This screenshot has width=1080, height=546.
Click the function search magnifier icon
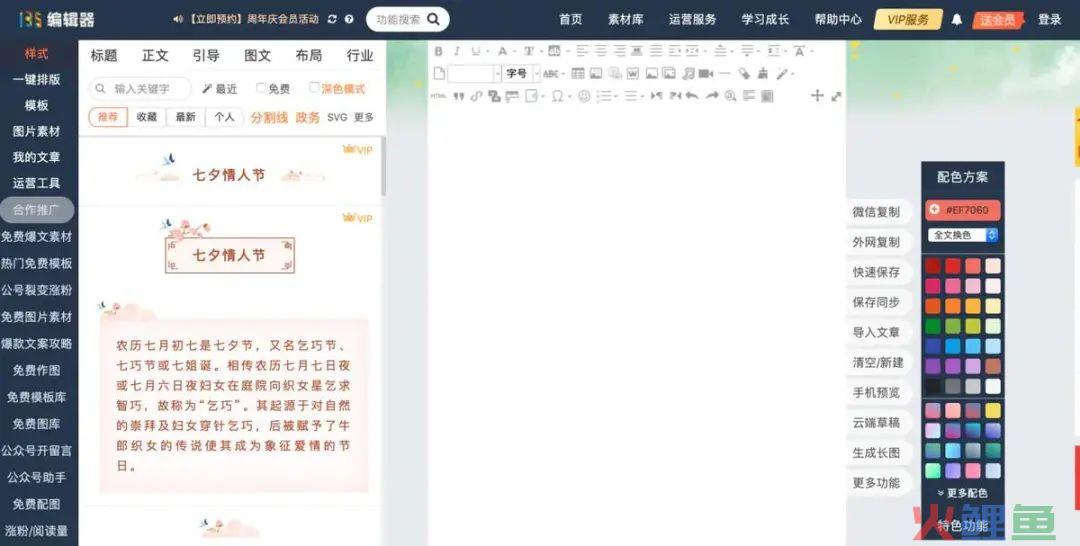click(433, 19)
